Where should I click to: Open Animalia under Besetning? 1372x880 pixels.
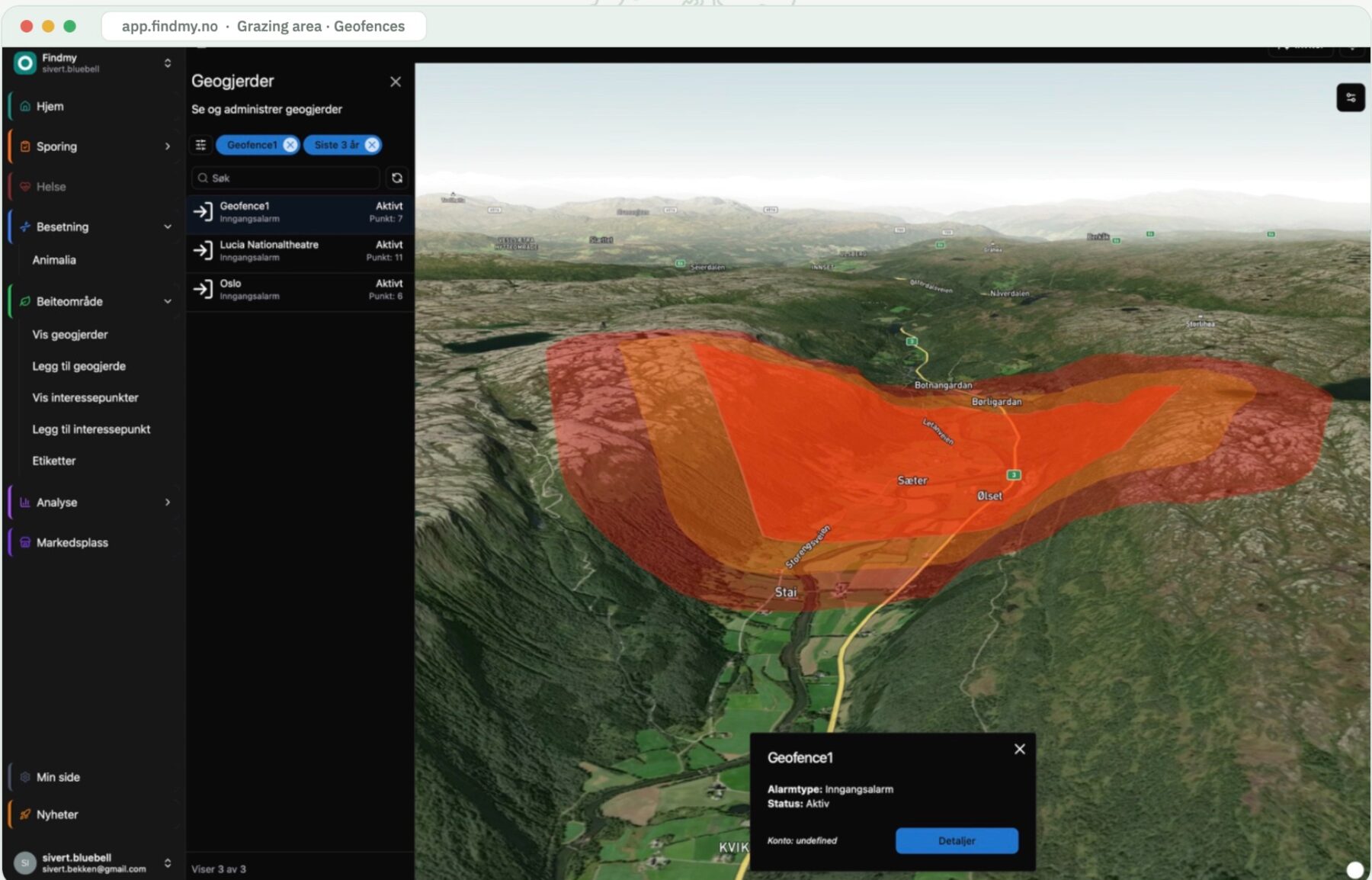coord(54,260)
